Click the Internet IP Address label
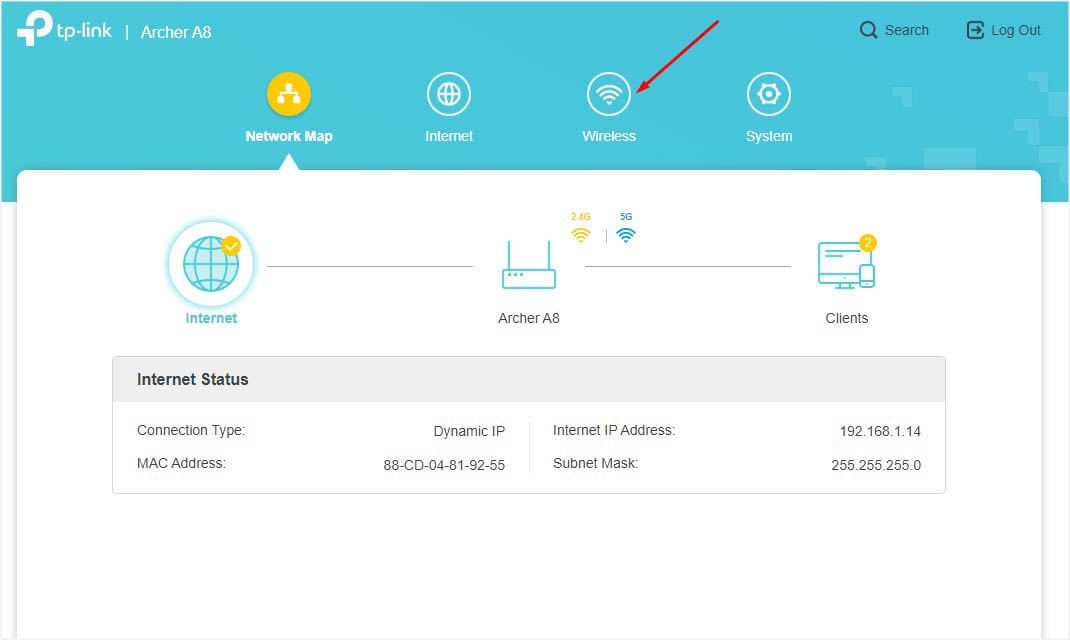 (613, 431)
